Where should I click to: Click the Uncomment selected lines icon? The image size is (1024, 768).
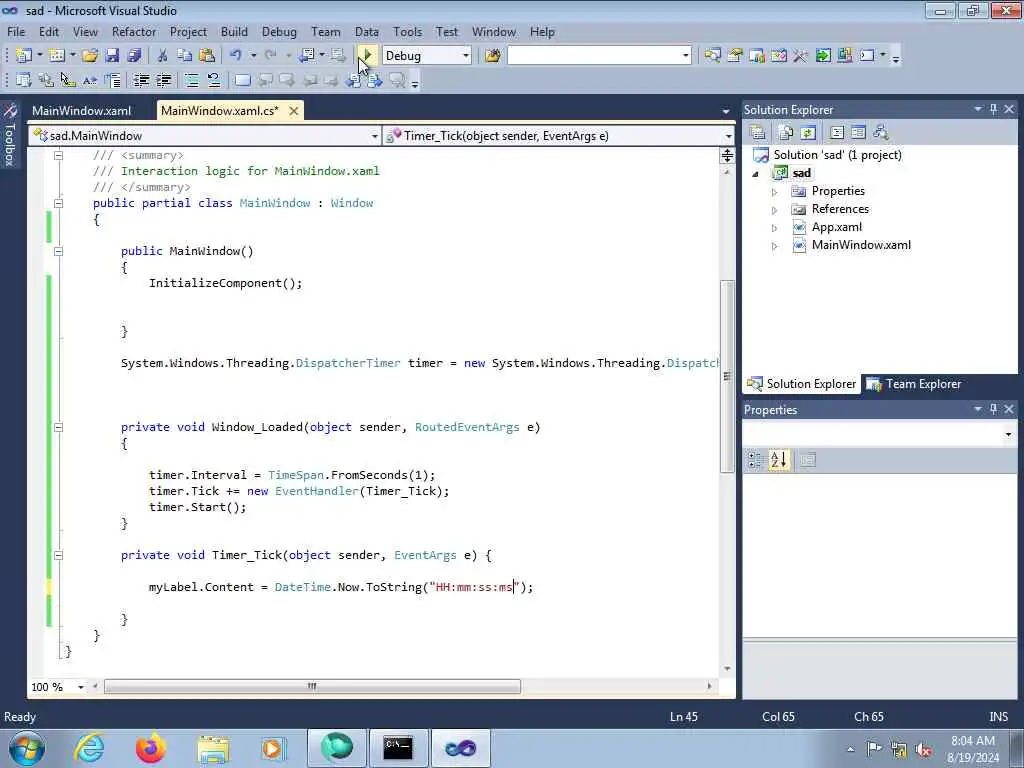pos(214,80)
